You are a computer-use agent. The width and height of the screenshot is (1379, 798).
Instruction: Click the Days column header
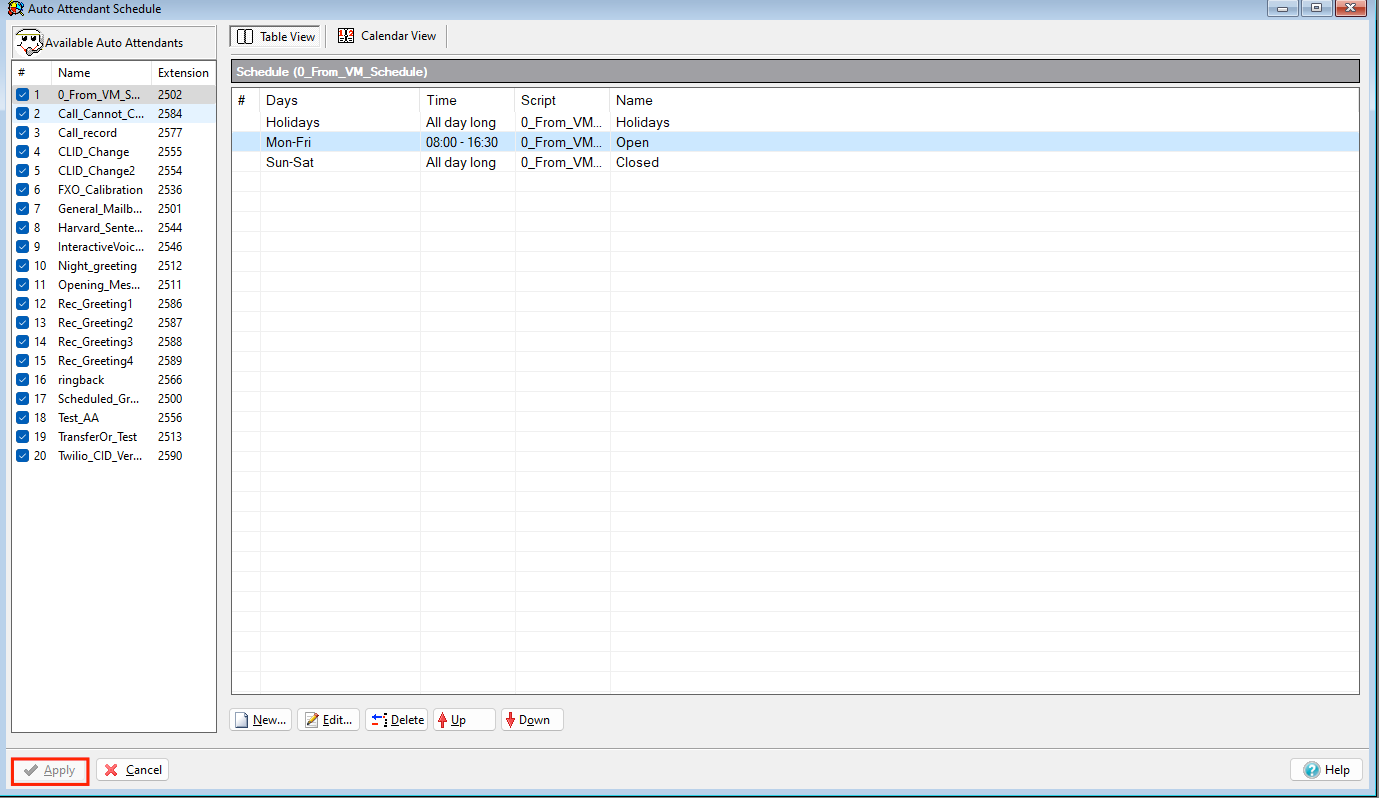pos(340,100)
